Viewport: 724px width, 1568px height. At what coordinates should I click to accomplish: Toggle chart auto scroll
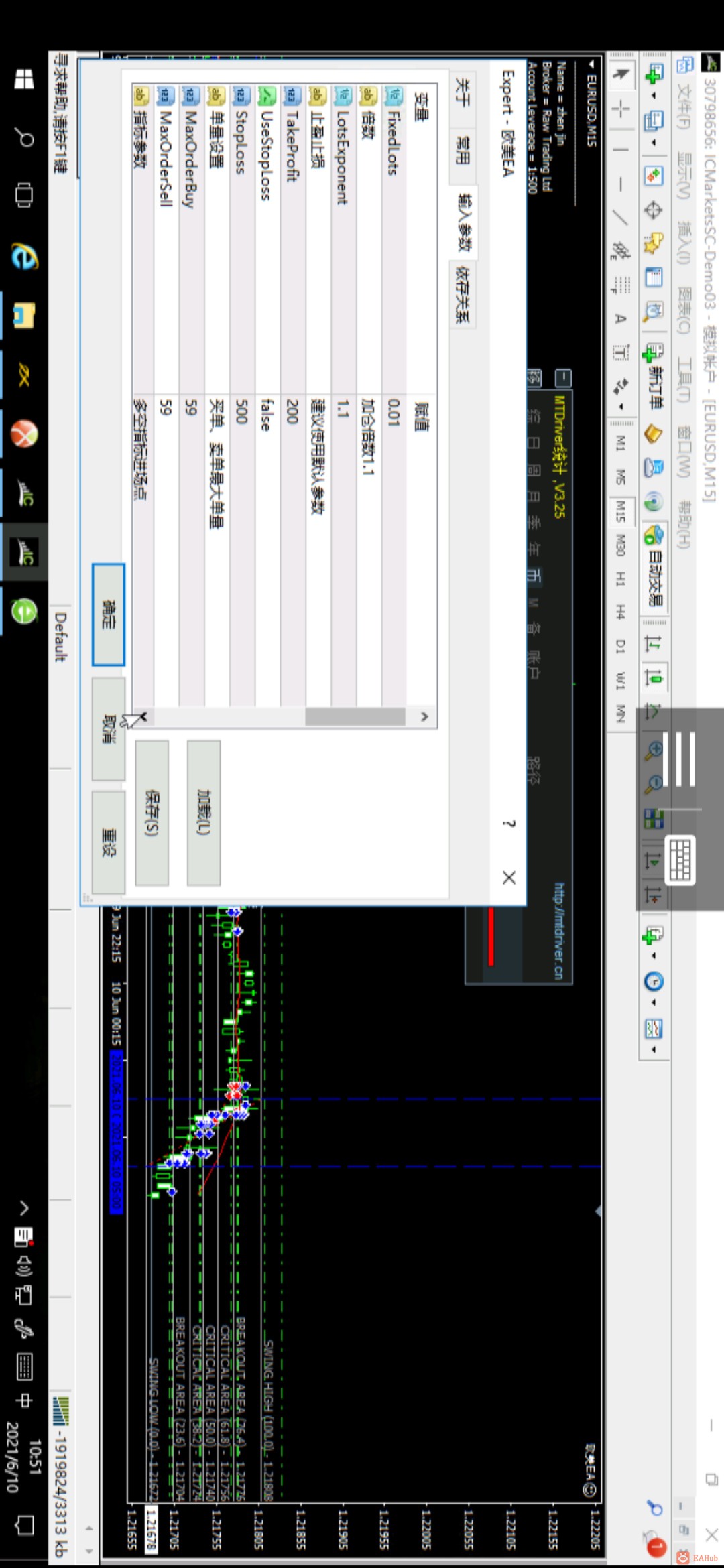click(654, 860)
